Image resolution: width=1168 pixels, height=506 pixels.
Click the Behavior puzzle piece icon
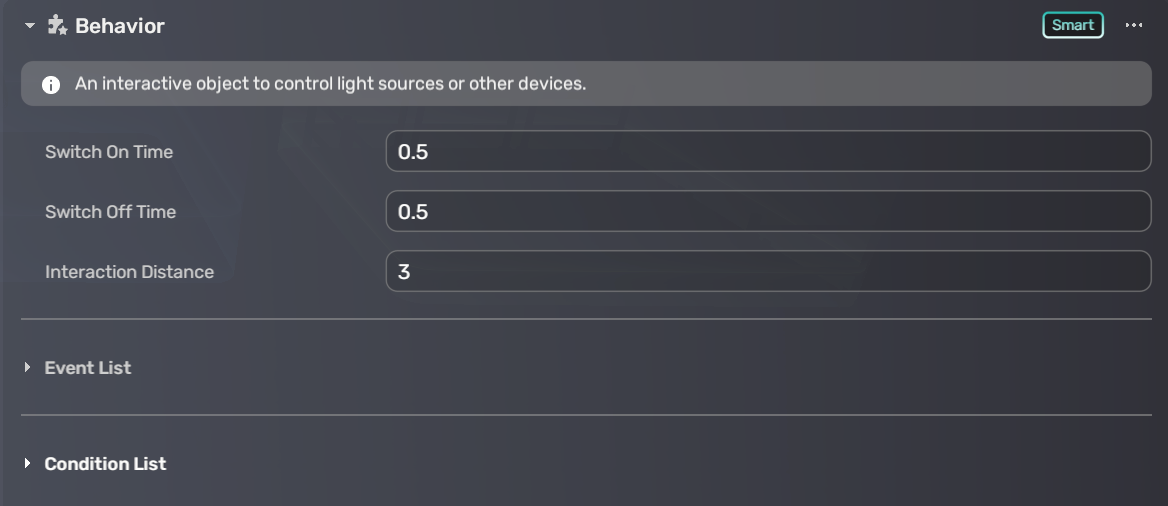(x=57, y=26)
